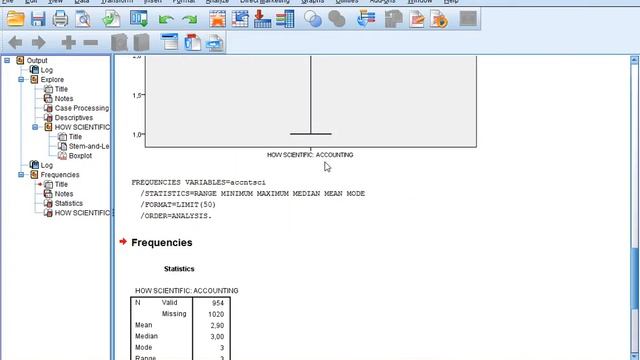The width and height of the screenshot is (640, 360).
Task: Select Title under HOW SCIENTIFIC heading
Action: (x=75, y=137)
